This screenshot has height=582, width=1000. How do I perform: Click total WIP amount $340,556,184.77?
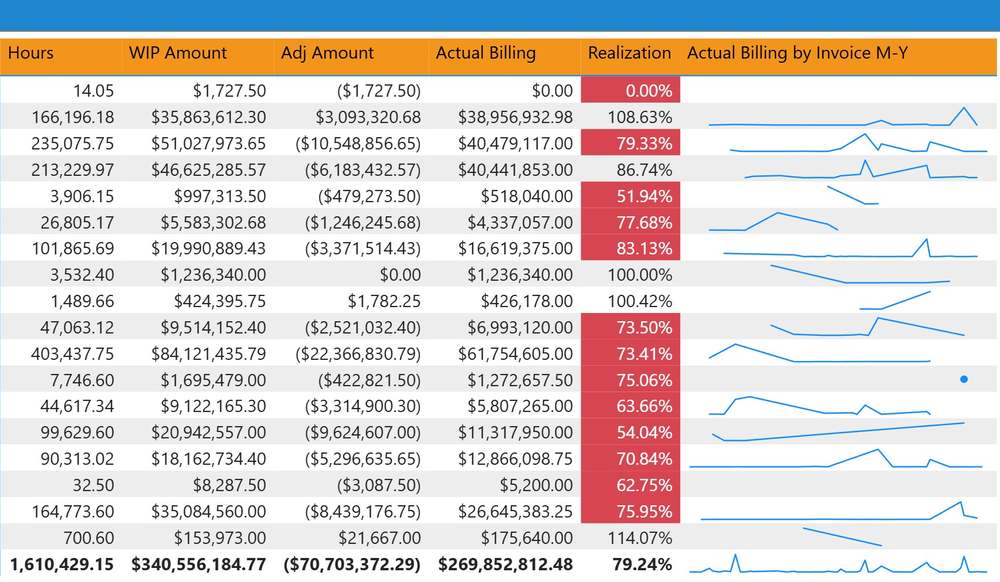pyautogui.click(x=198, y=564)
